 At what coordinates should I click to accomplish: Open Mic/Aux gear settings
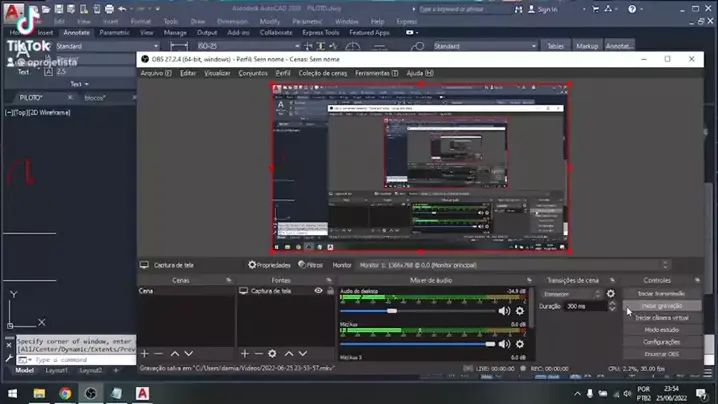519,344
